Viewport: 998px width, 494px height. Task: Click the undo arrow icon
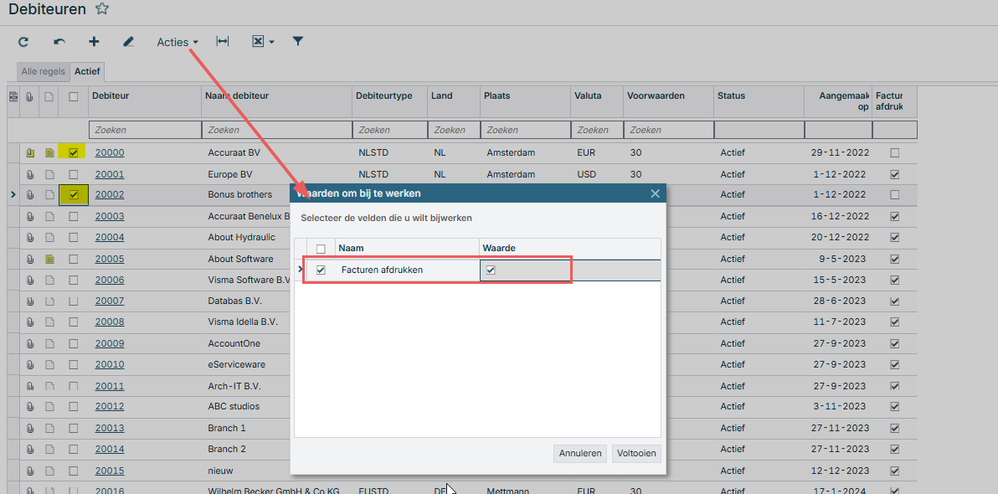point(59,42)
